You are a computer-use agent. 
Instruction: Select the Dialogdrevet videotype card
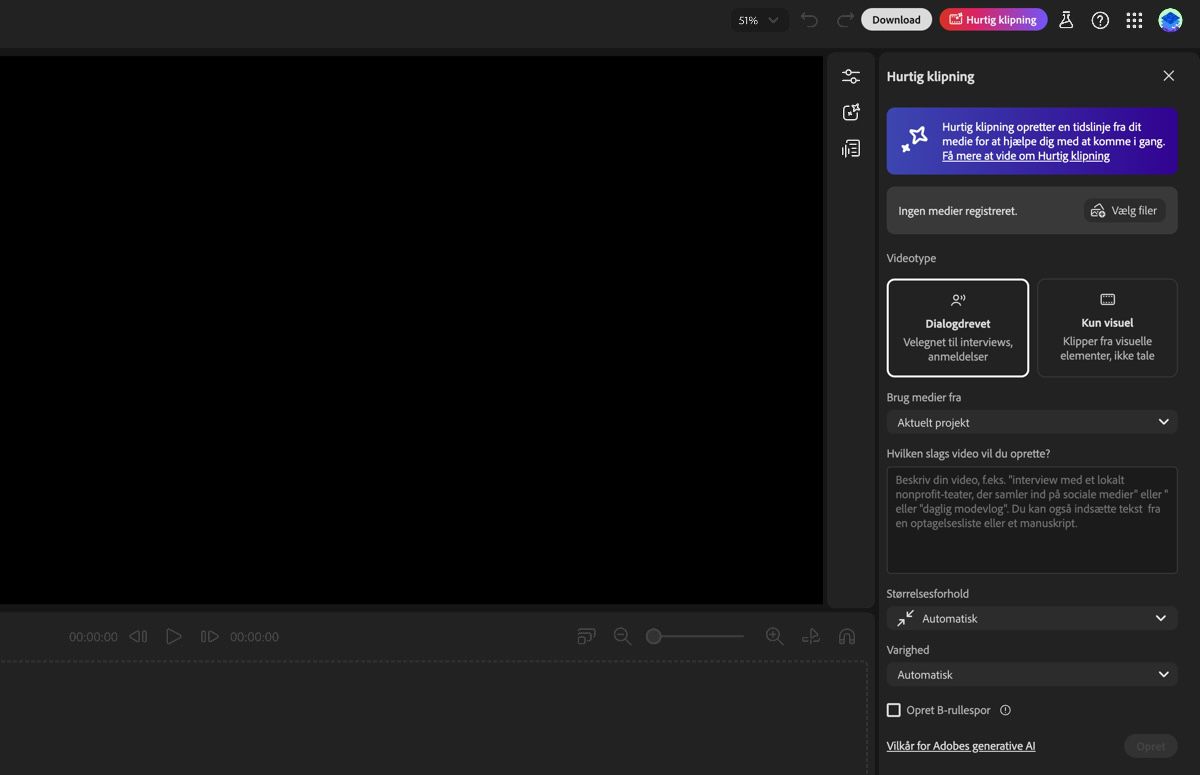click(957, 327)
